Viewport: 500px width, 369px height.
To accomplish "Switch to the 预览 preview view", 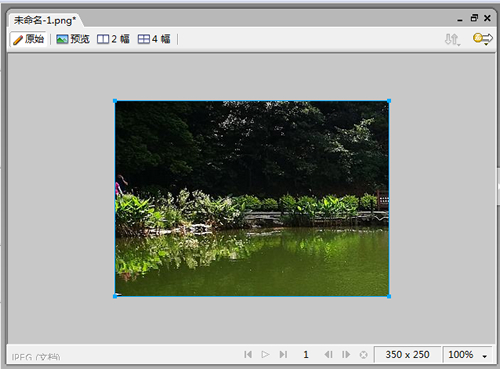I will coord(73,39).
